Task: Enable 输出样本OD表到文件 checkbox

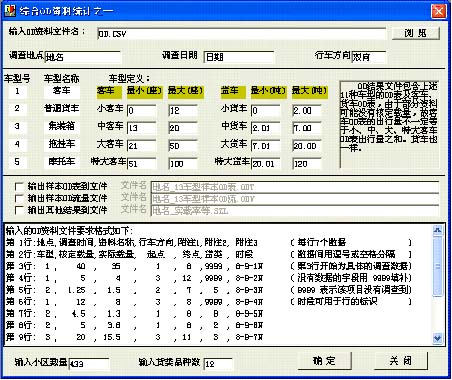Action: point(19,186)
